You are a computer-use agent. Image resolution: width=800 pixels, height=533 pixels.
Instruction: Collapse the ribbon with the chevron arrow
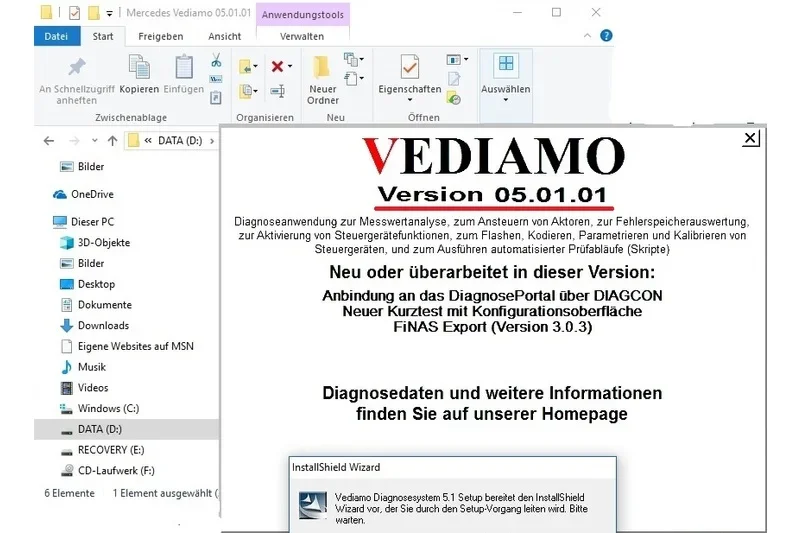pyautogui.click(x=587, y=36)
